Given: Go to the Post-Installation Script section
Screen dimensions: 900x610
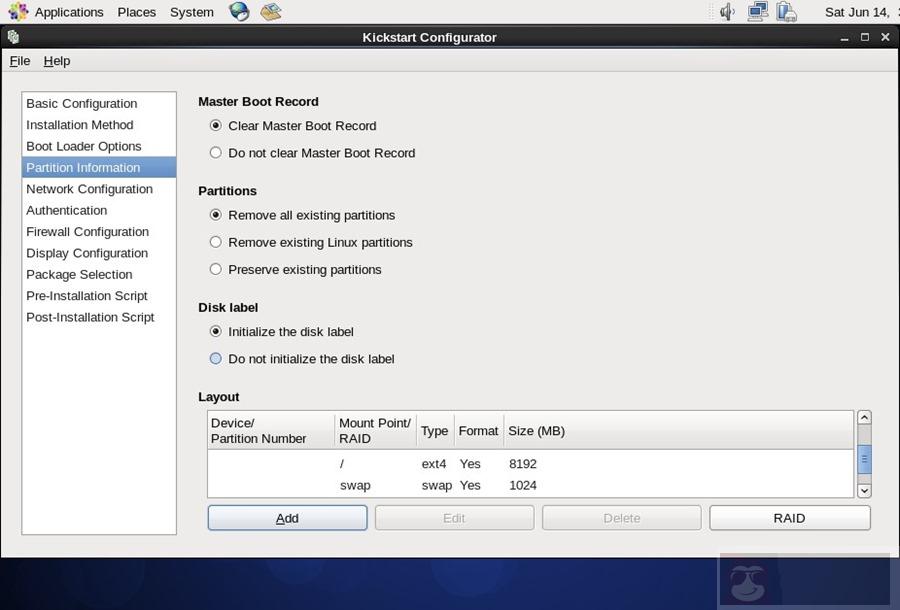Looking at the screenshot, I should click(x=90, y=317).
